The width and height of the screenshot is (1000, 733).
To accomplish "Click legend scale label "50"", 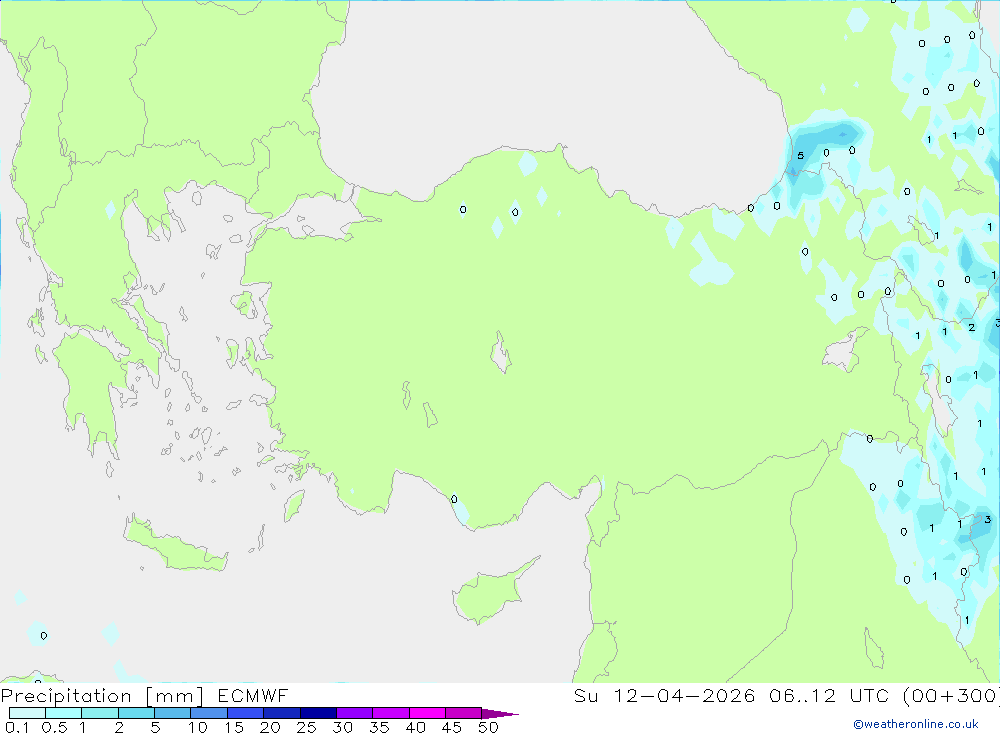I will point(488,727).
